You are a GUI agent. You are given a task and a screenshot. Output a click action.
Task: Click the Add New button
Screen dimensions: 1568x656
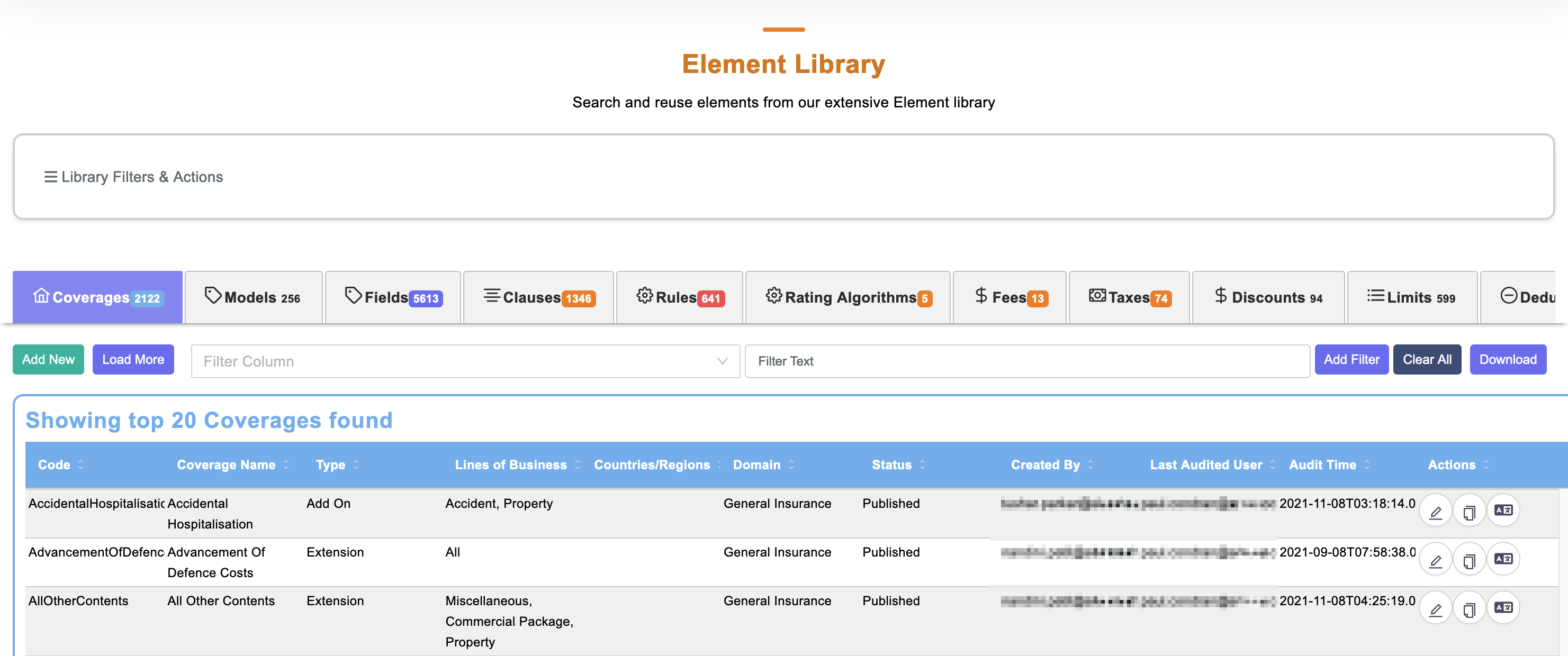coord(48,360)
